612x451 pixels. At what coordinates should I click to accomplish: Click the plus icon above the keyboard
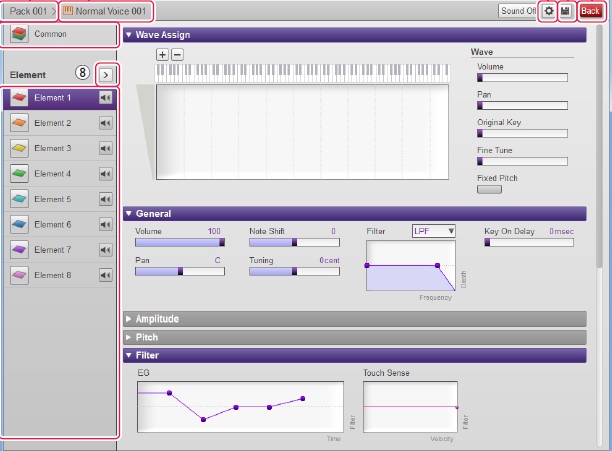163,54
